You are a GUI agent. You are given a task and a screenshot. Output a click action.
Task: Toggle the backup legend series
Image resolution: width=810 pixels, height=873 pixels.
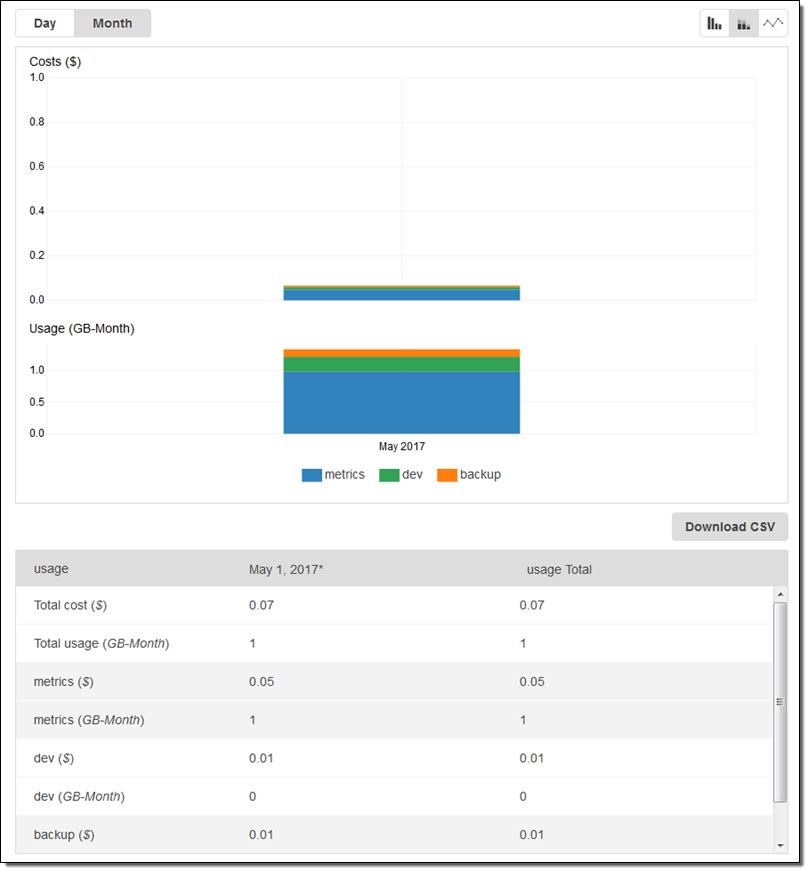(480, 475)
